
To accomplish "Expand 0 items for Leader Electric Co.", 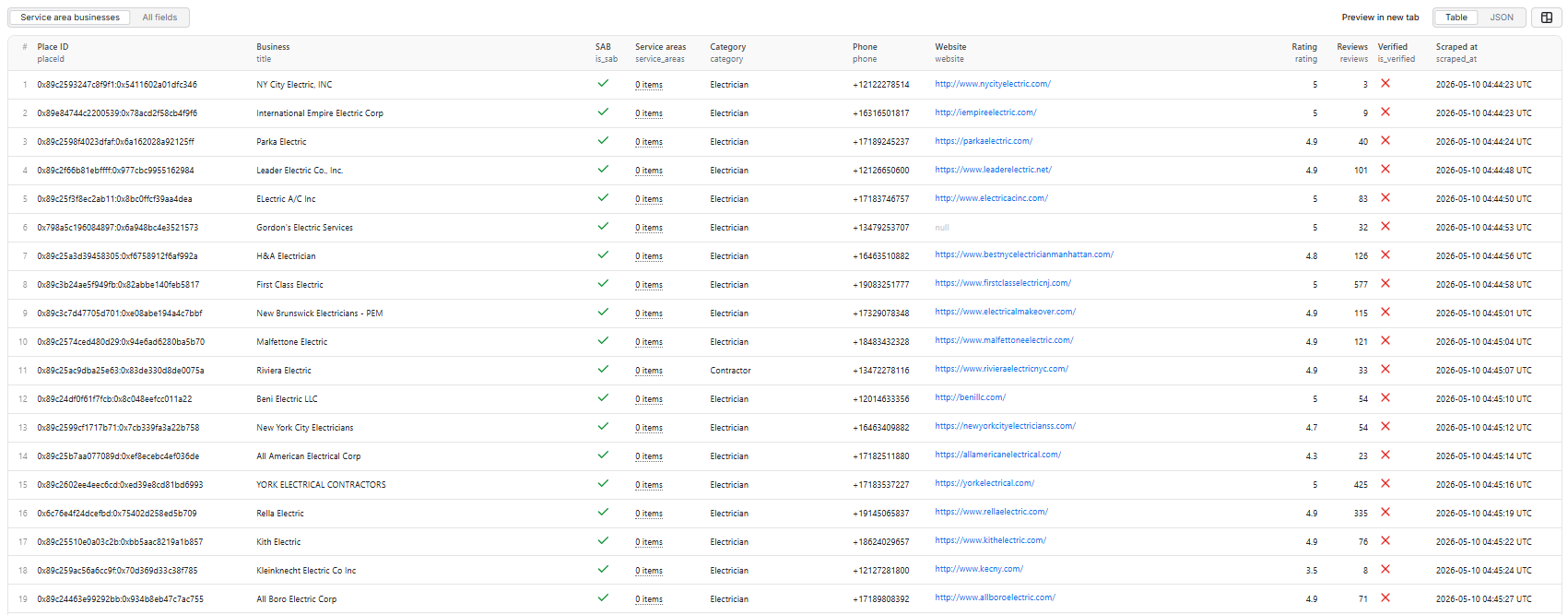I will pyautogui.click(x=649, y=171).
